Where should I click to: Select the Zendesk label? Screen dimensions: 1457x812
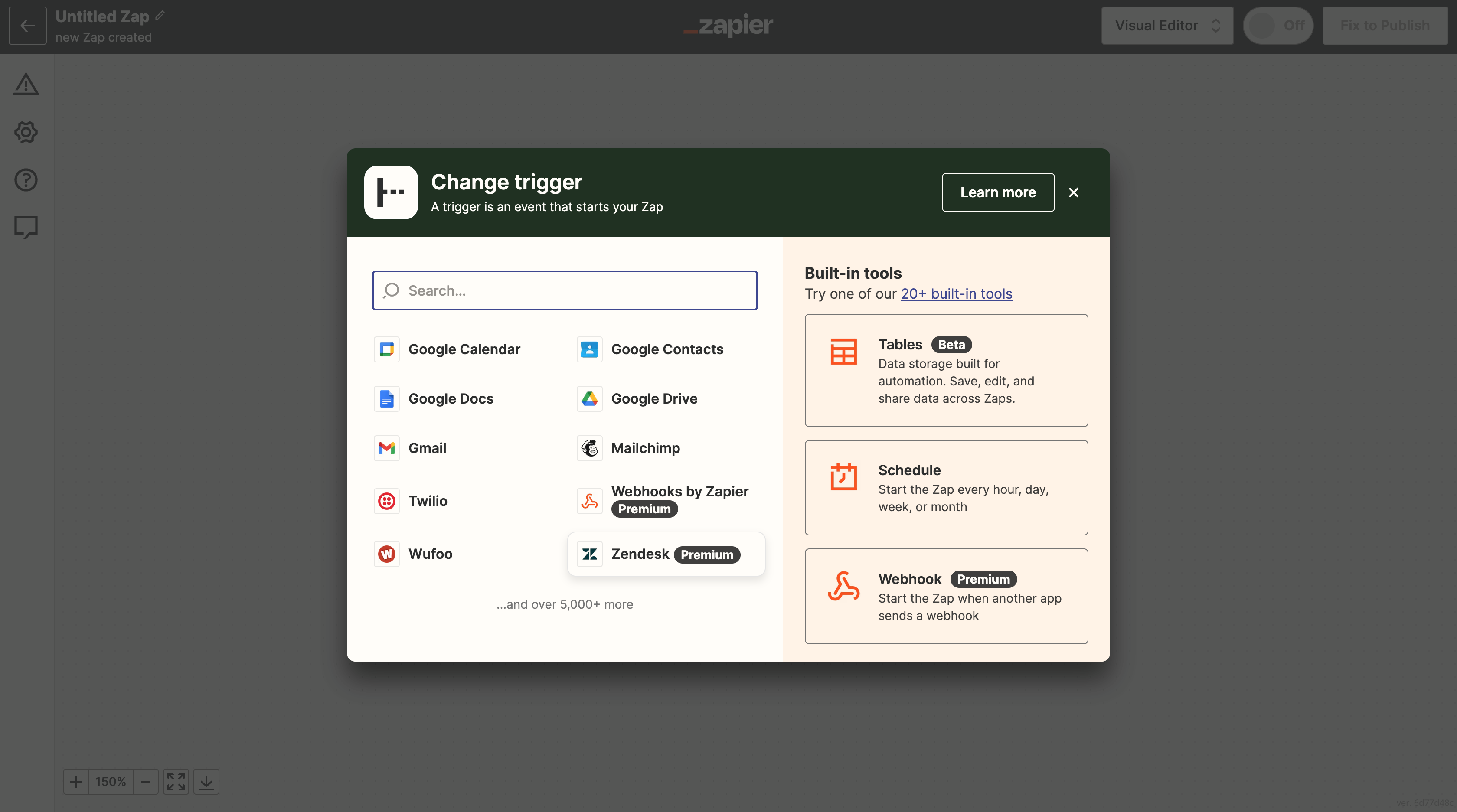[x=640, y=554]
